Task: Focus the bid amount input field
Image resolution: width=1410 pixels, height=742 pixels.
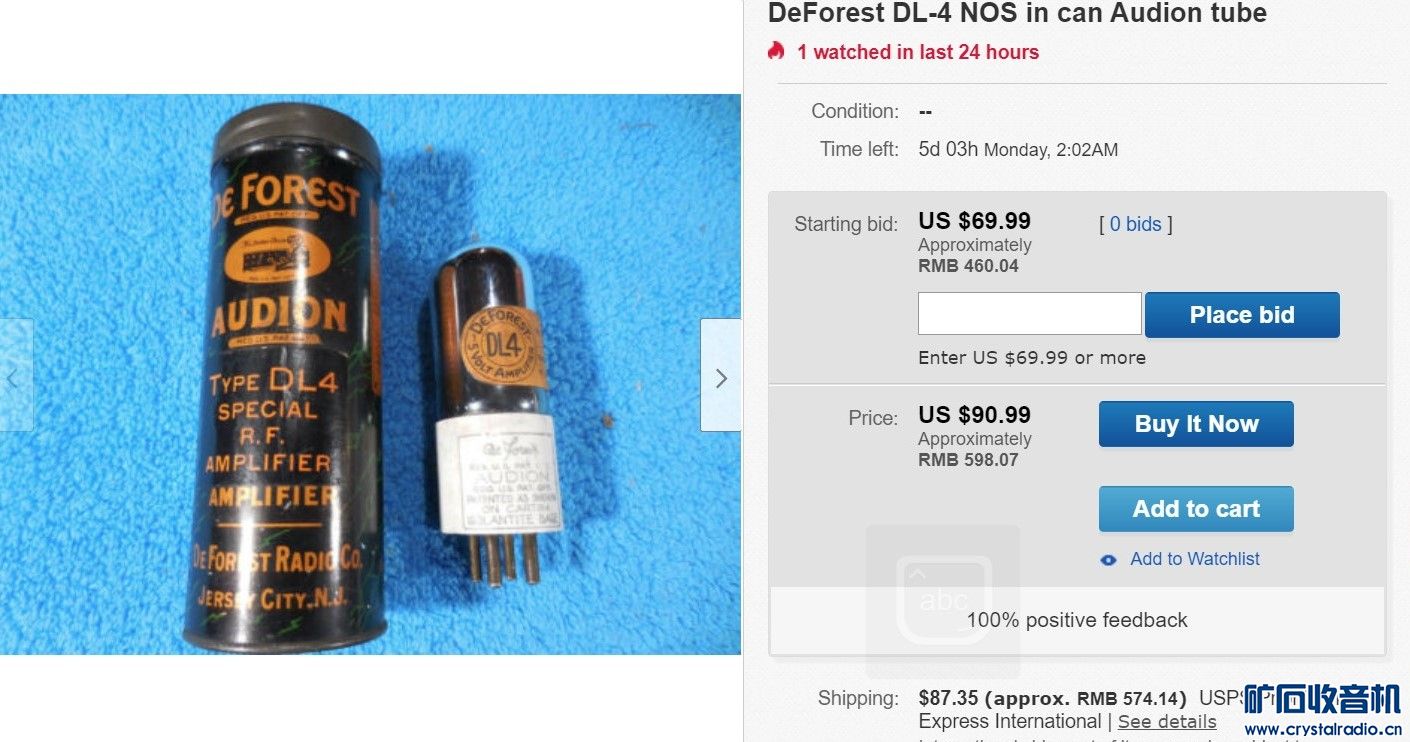Action: 1029,314
